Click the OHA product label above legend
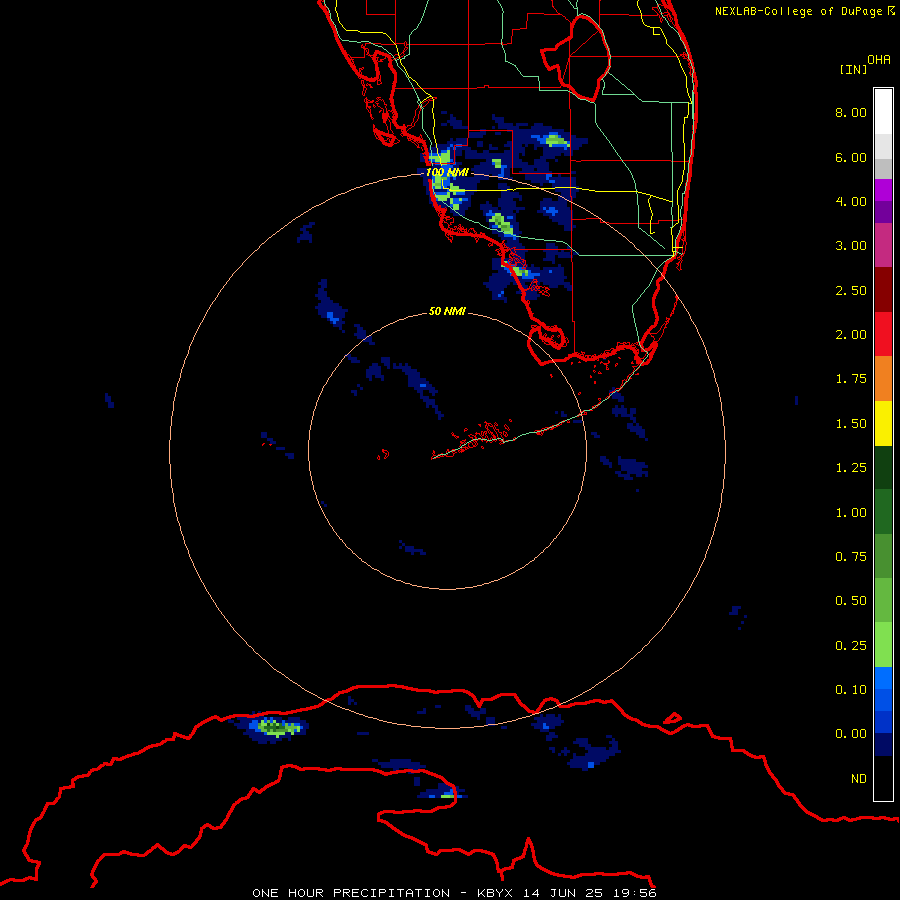 (x=879, y=60)
